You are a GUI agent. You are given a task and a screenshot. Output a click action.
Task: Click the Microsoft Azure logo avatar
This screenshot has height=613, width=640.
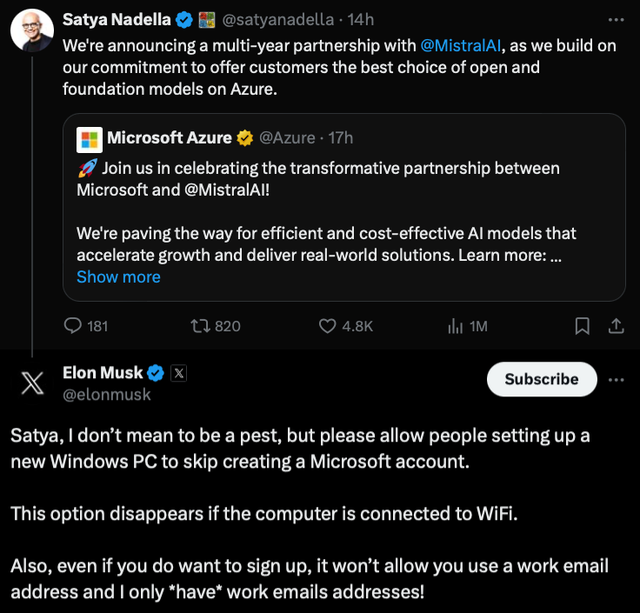coord(89,140)
